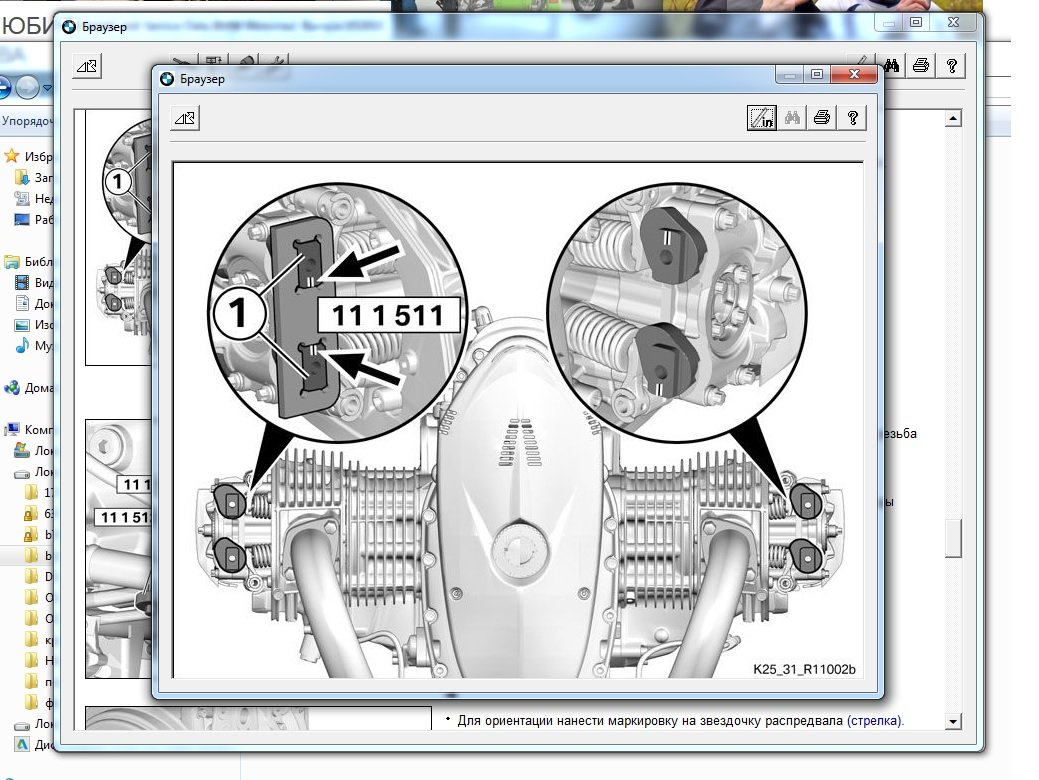Select Избранное in Explorer navigation pane

pos(38,156)
